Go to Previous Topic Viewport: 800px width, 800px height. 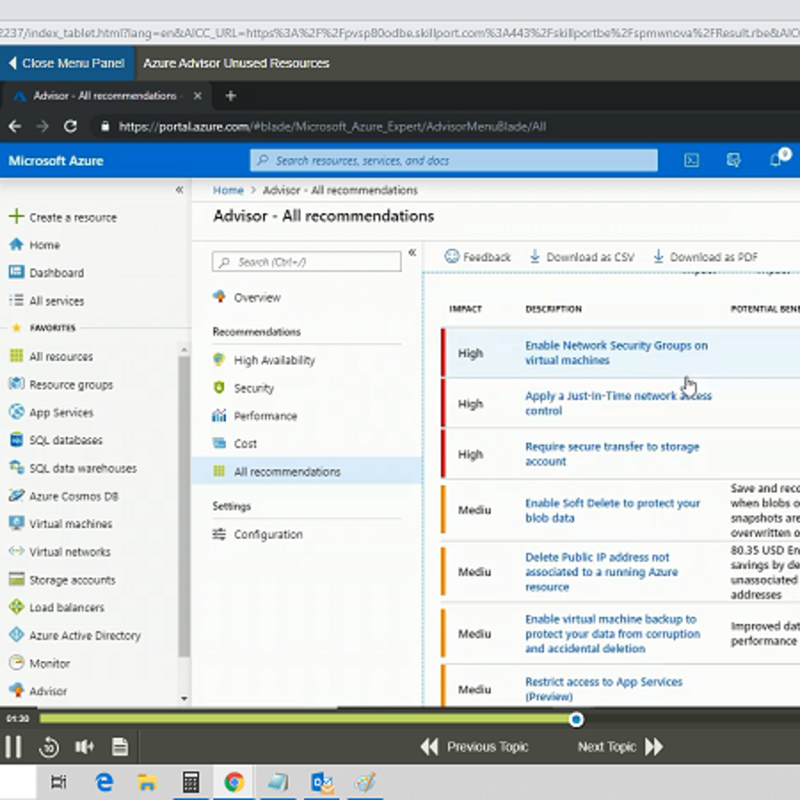click(x=474, y=747)
